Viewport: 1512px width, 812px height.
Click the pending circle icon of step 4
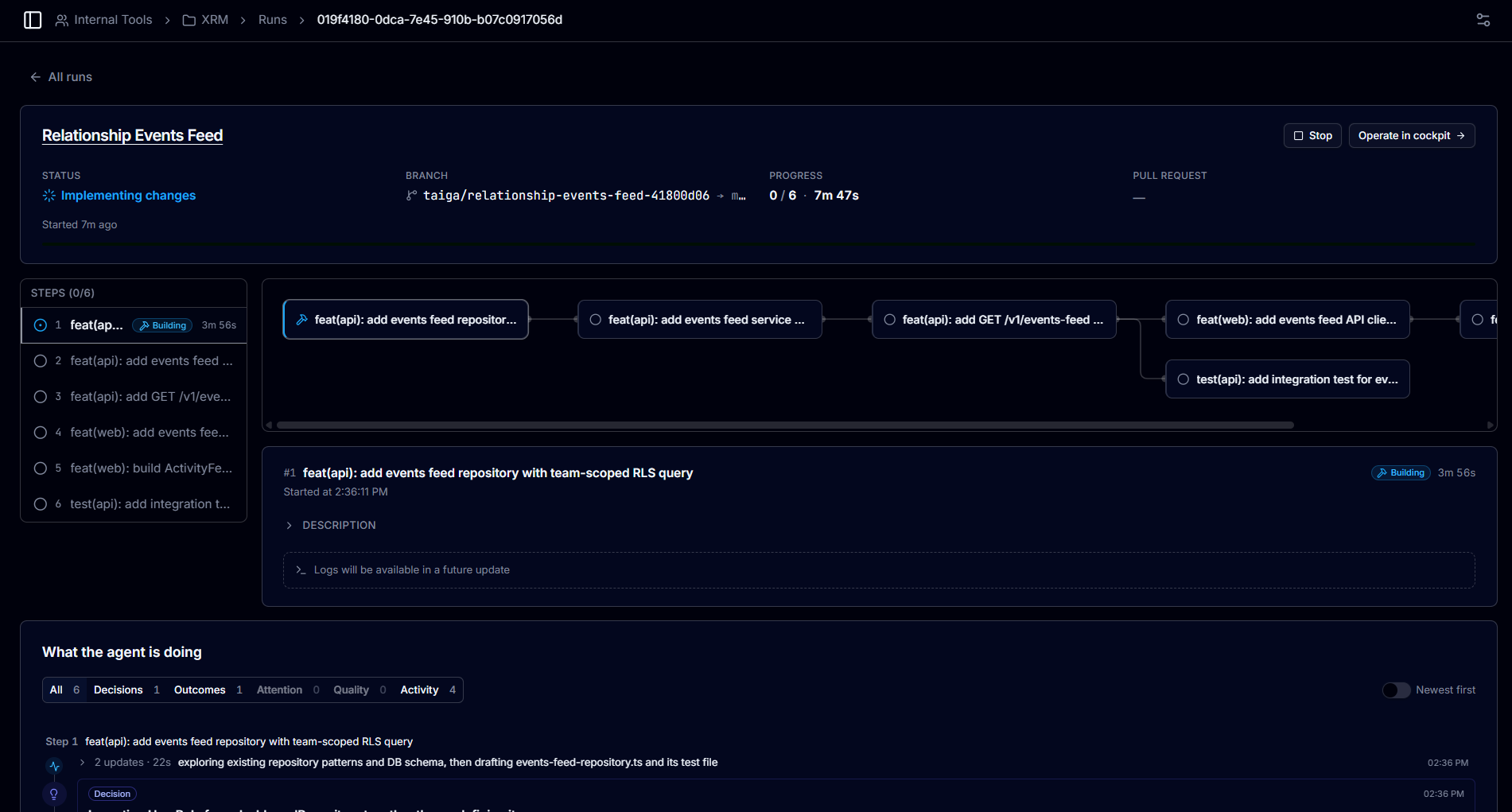pyautogui.click(x=41, y=433)
